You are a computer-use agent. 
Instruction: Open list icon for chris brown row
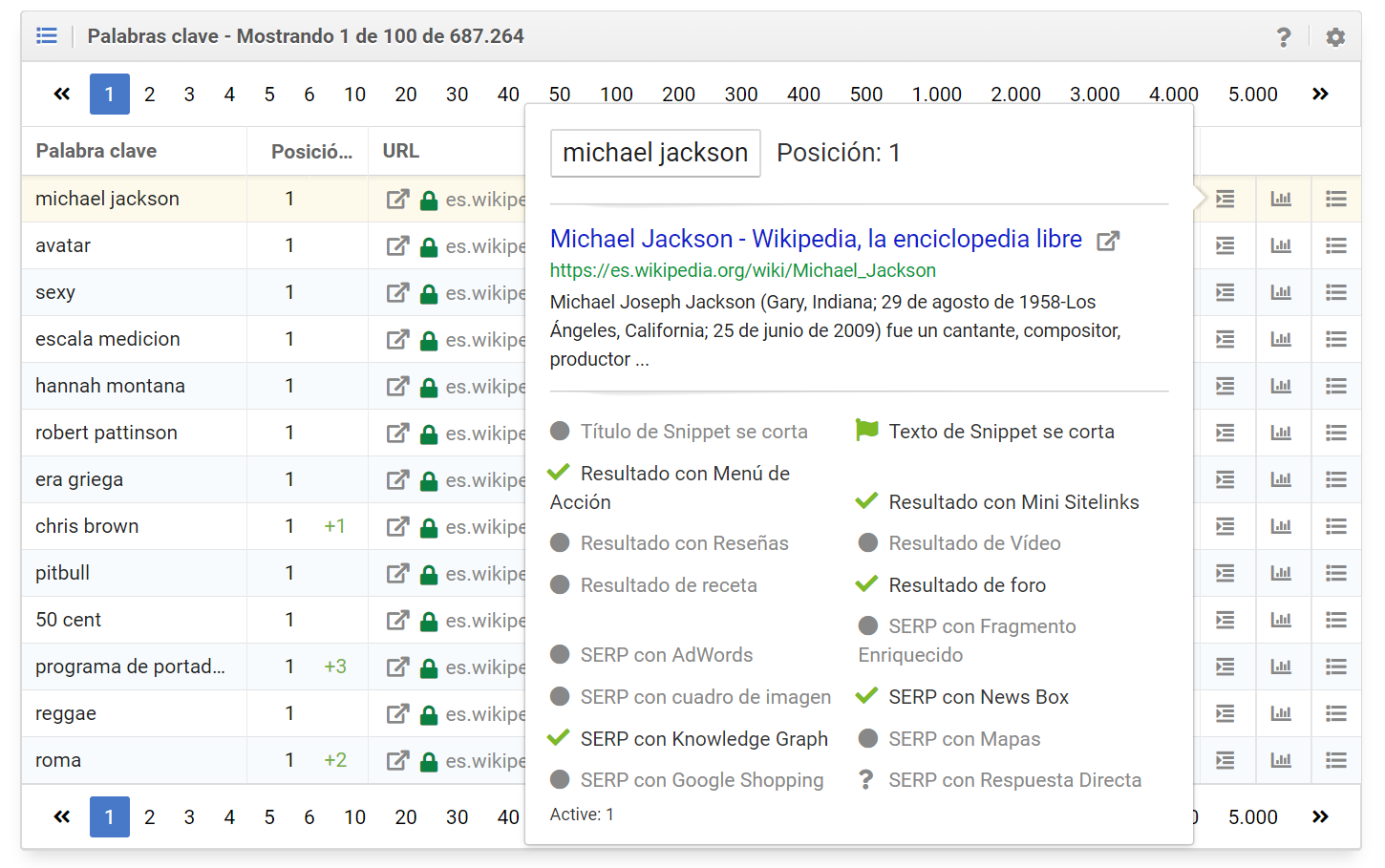1336,526
